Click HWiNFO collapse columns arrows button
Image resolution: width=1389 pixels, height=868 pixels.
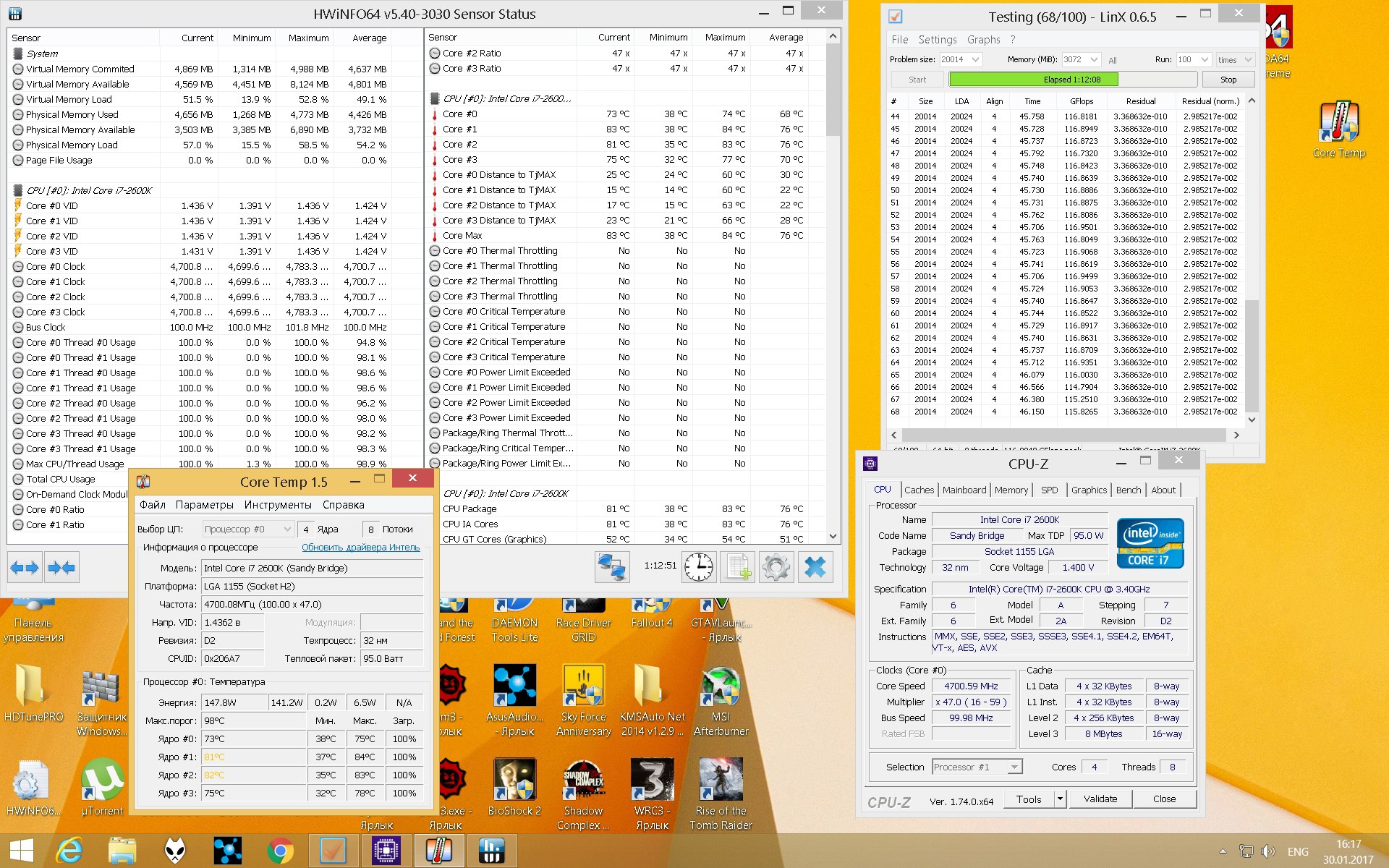(61, 568)
